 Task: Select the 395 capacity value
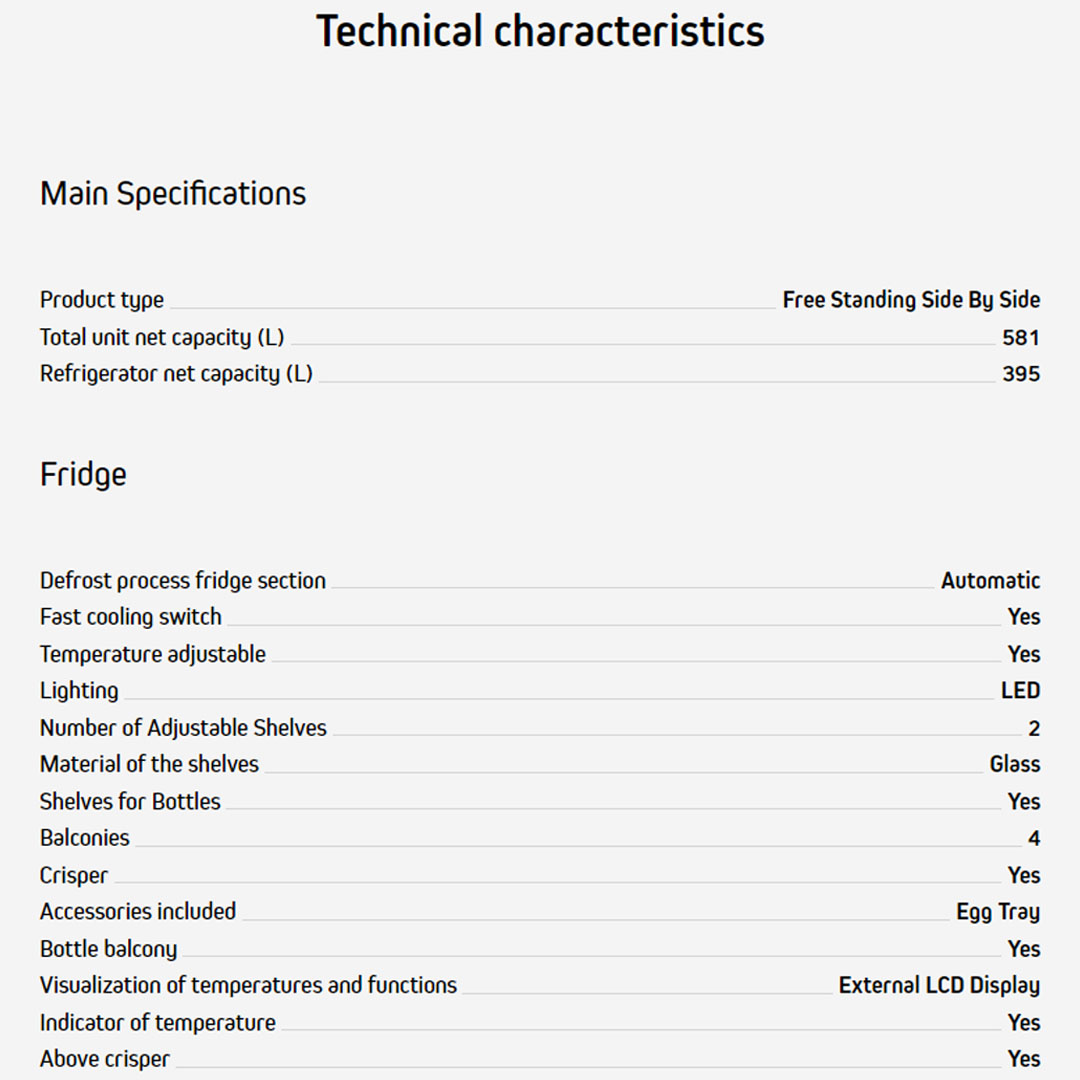click(x=1021, y=374)
